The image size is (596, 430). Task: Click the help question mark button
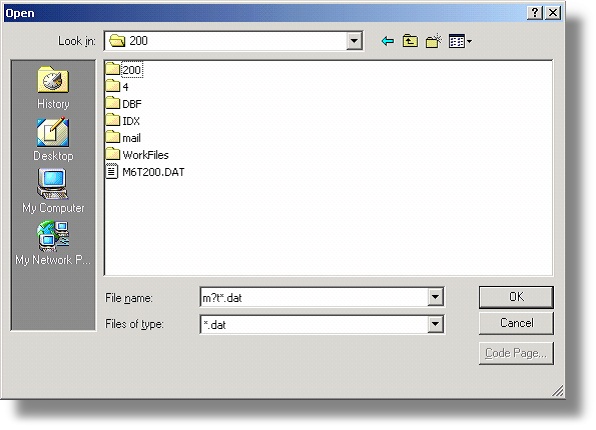pos(535,13)
